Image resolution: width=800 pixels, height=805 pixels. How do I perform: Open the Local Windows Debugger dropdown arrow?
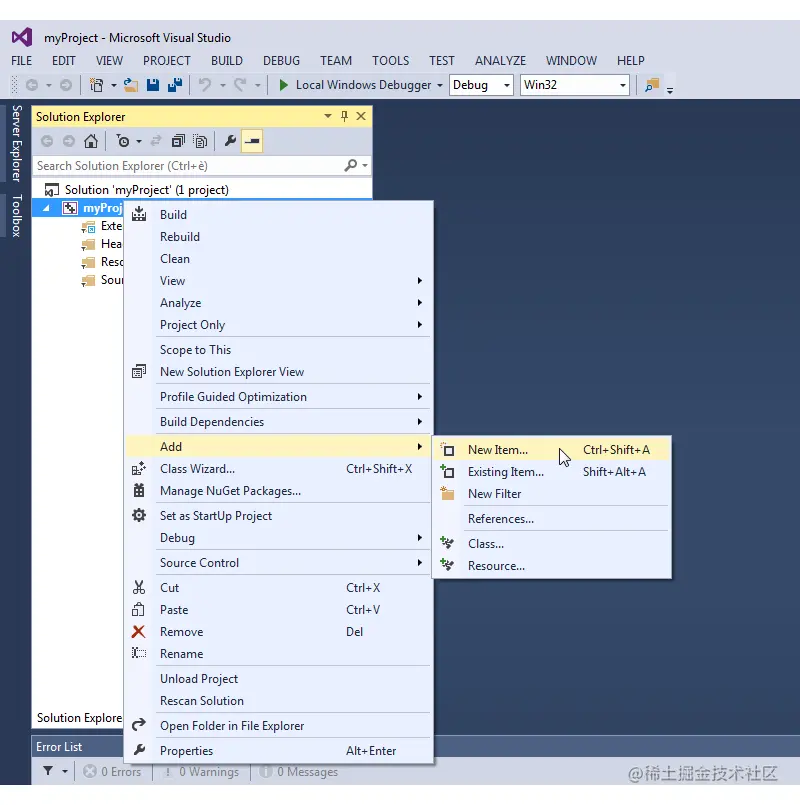click(x=440, y=85)
